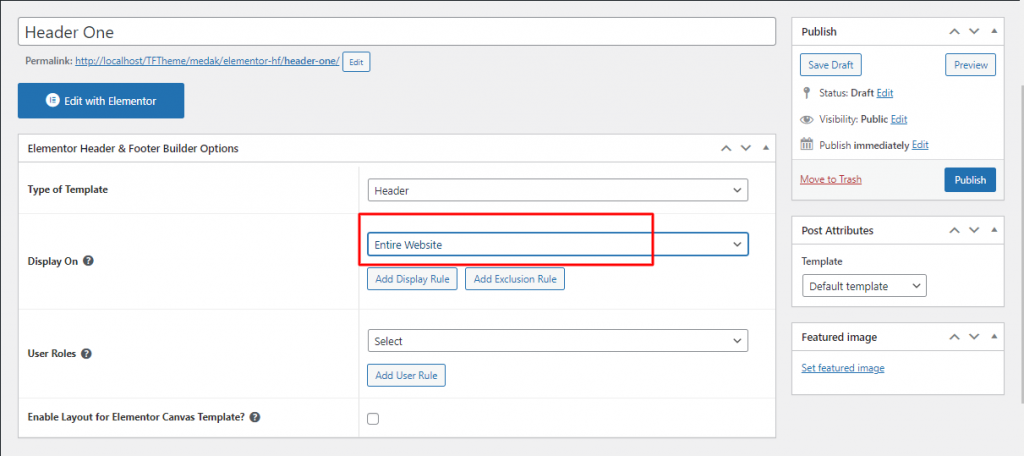Click the Set featured image link
This screenshot has height=456, width=1024.
tap(842, 368)
